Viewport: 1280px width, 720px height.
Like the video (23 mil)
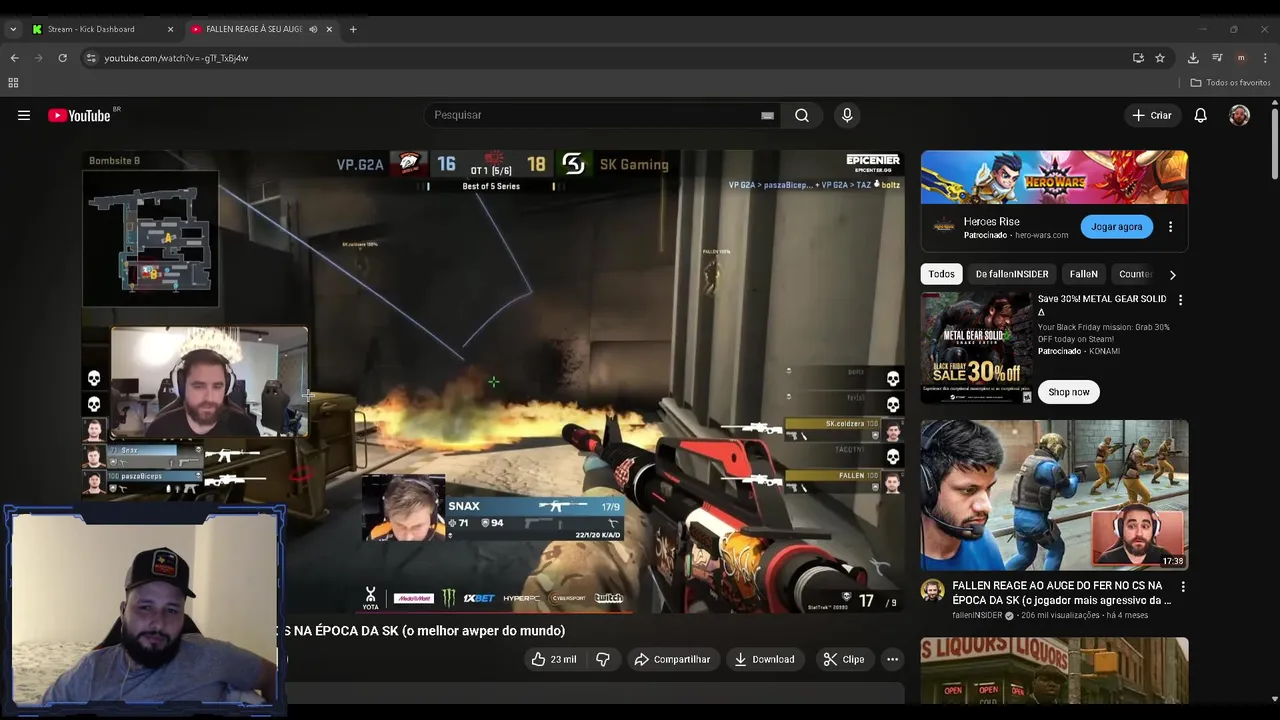tap(553, 659)
